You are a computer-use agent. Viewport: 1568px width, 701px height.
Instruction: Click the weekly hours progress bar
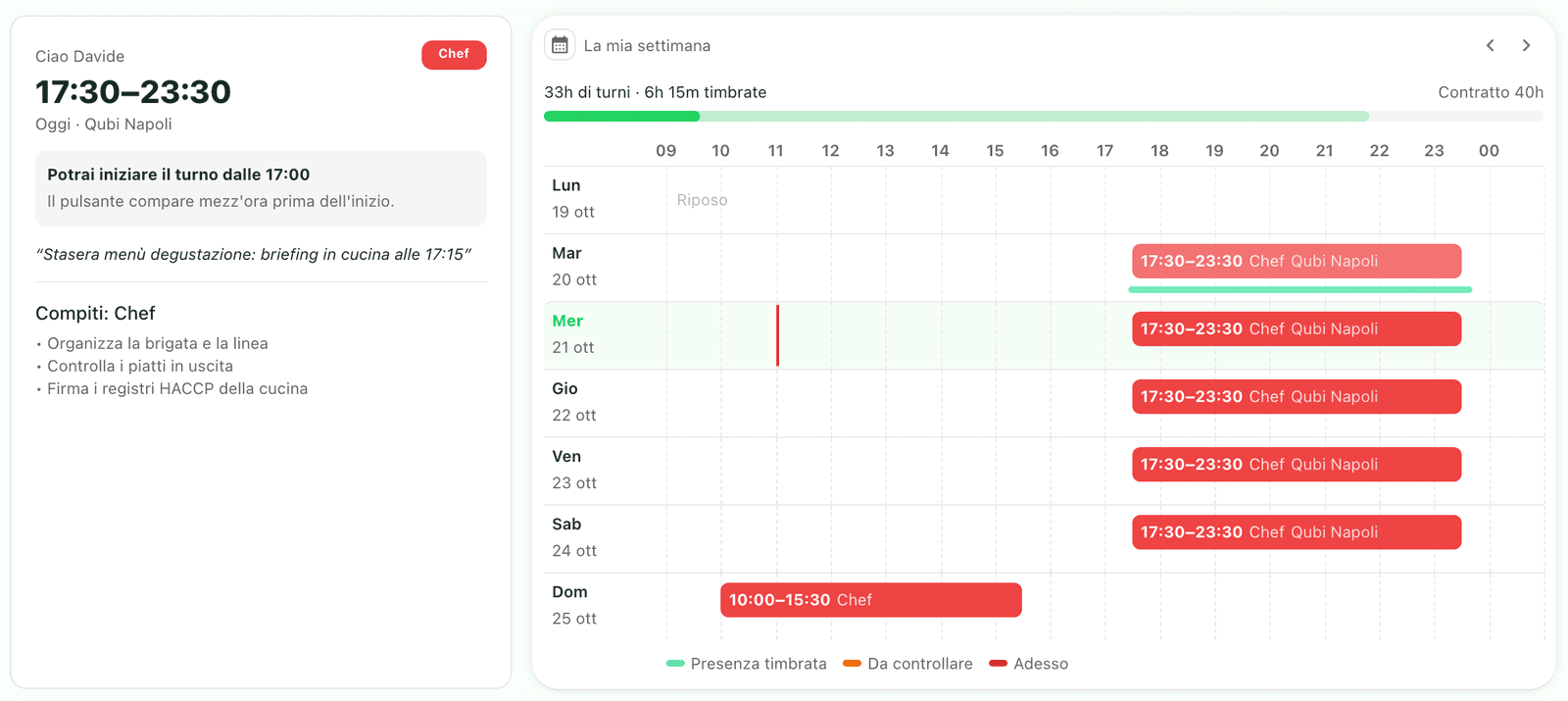(1044, 117)
